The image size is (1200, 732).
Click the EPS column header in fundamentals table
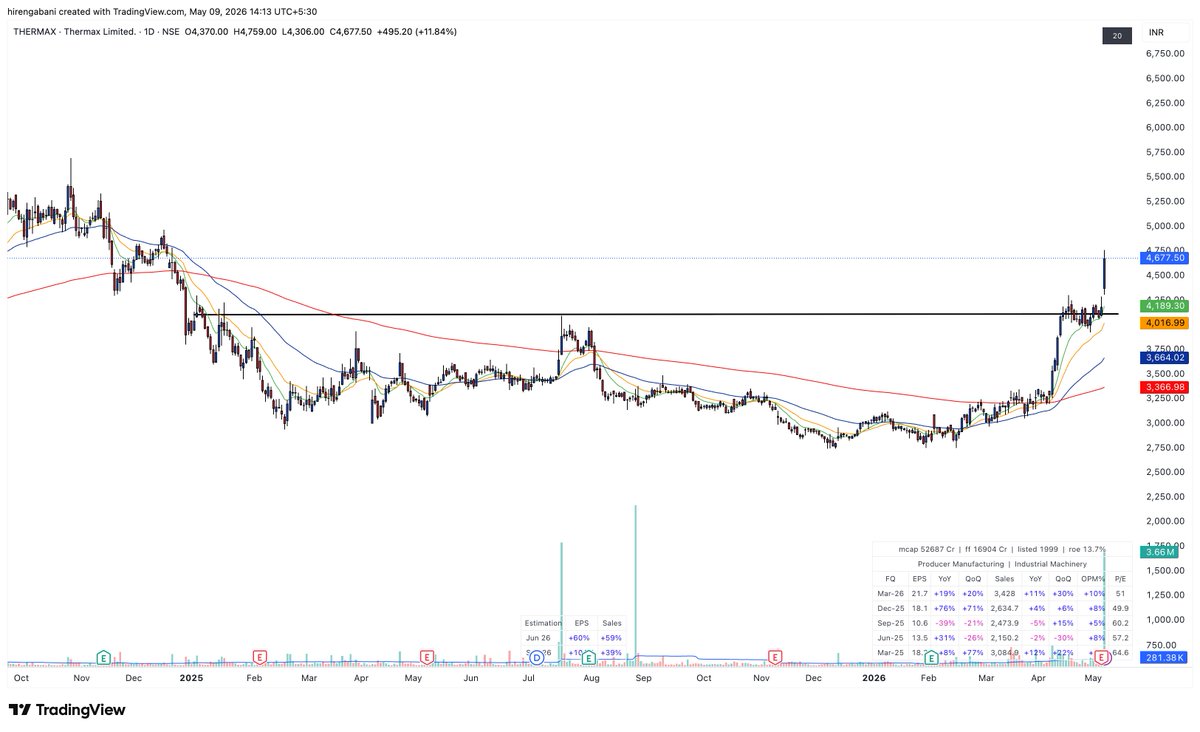click(919, 578)
